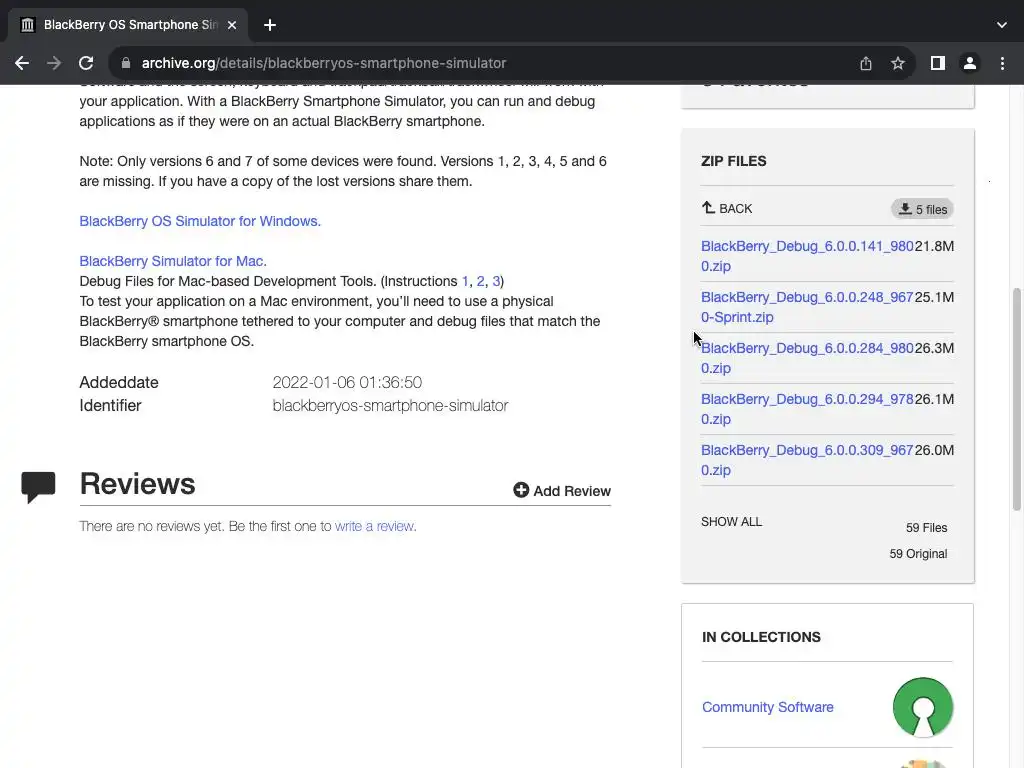
Task: Click the 26.1M file size
Action: tap(935, 399)
